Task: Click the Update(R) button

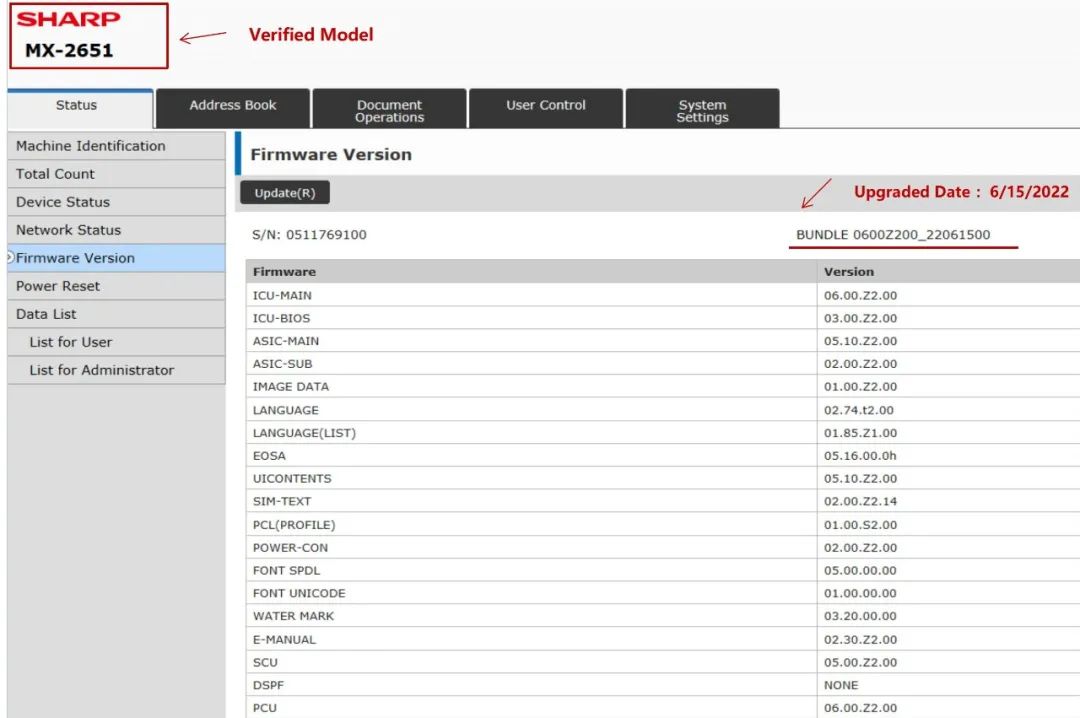Action: tap(285, 193)
